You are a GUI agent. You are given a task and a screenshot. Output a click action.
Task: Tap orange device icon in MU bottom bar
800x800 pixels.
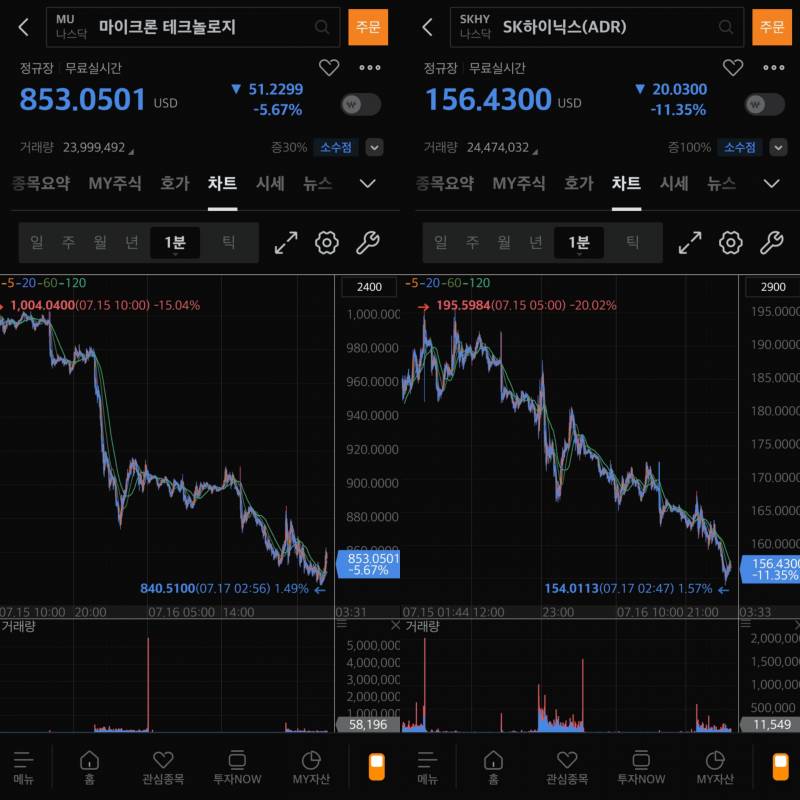[x=377, y=767]
